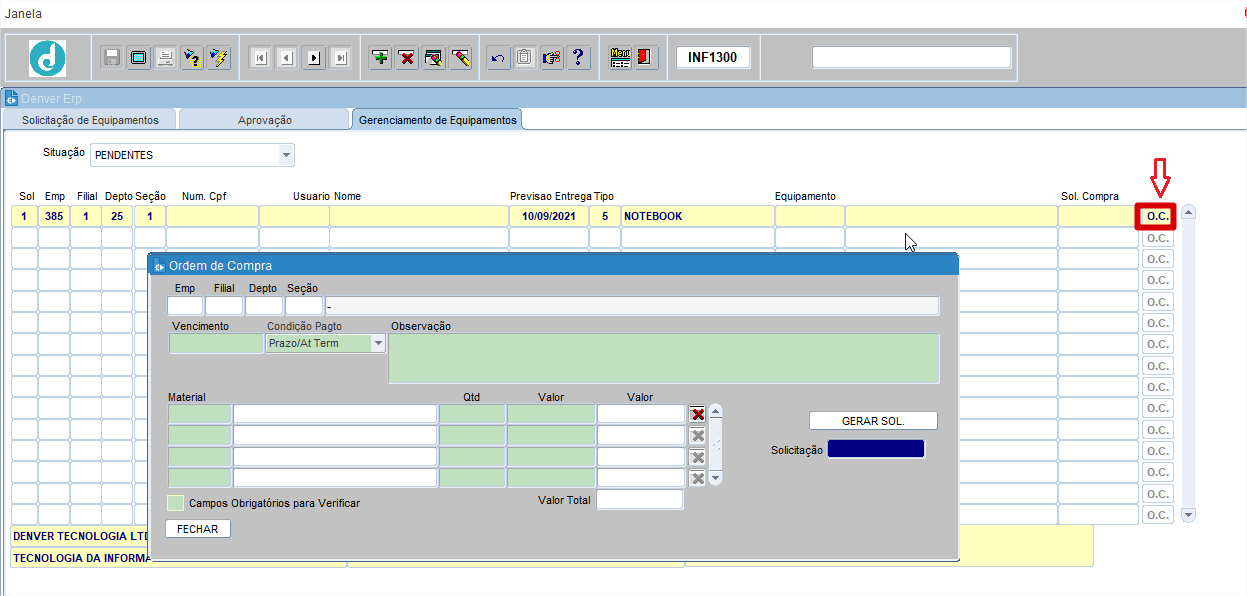Select the Gerenciamento de Equipamentos tab
Viewport: 1247px width, 596px height.
point(438,120)
